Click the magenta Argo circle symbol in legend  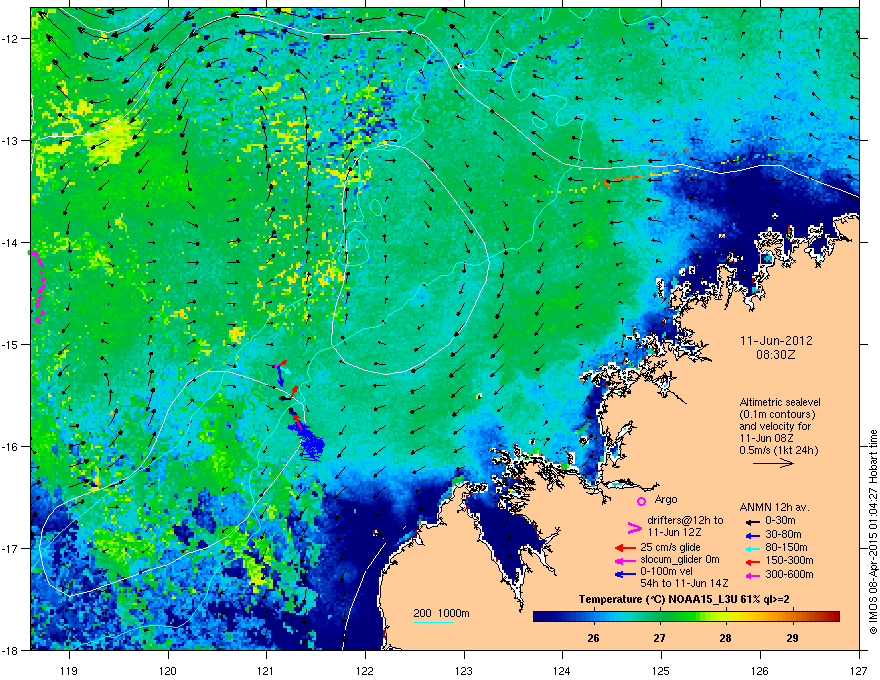click(641, 501)
